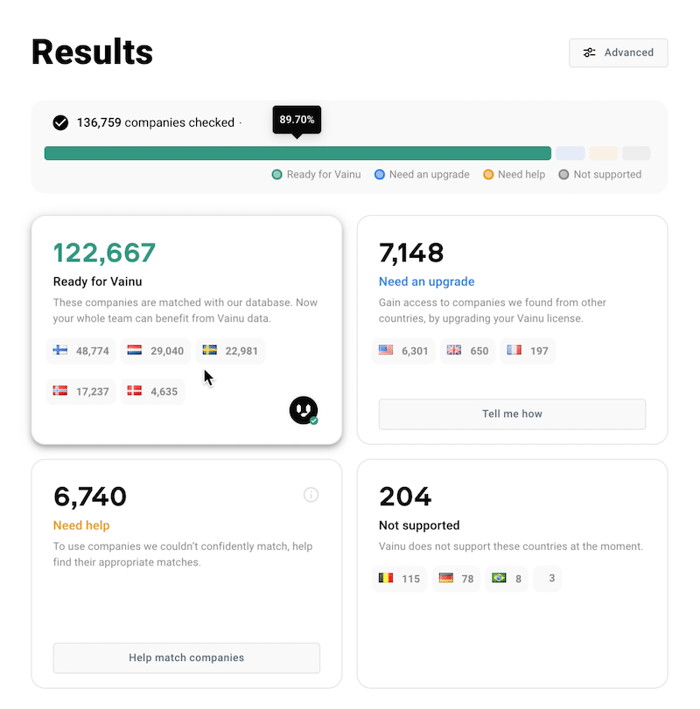Click the Finland flag chip showing 48,774

[81, 351]
